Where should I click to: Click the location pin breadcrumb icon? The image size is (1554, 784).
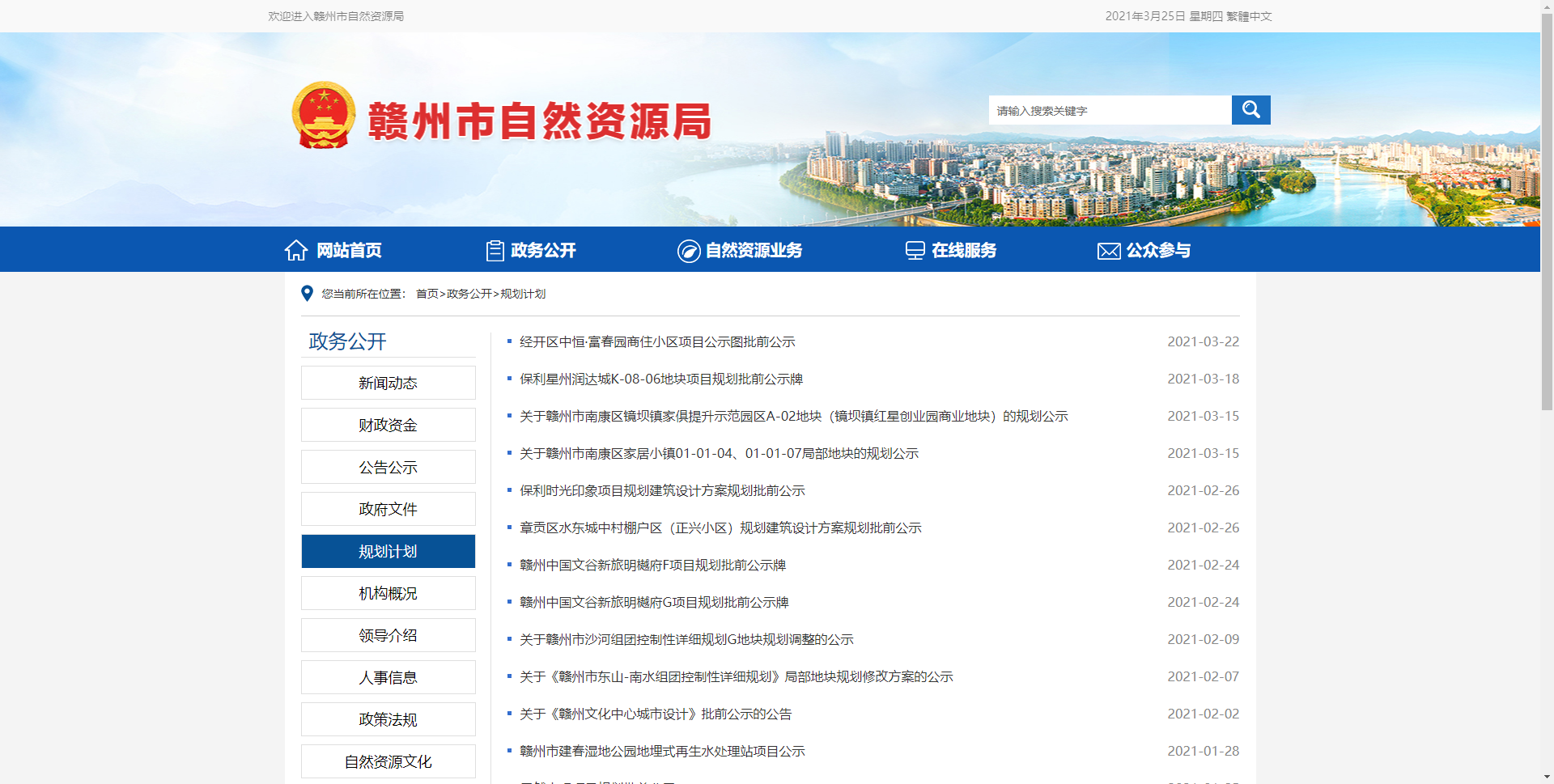[306, 293]
